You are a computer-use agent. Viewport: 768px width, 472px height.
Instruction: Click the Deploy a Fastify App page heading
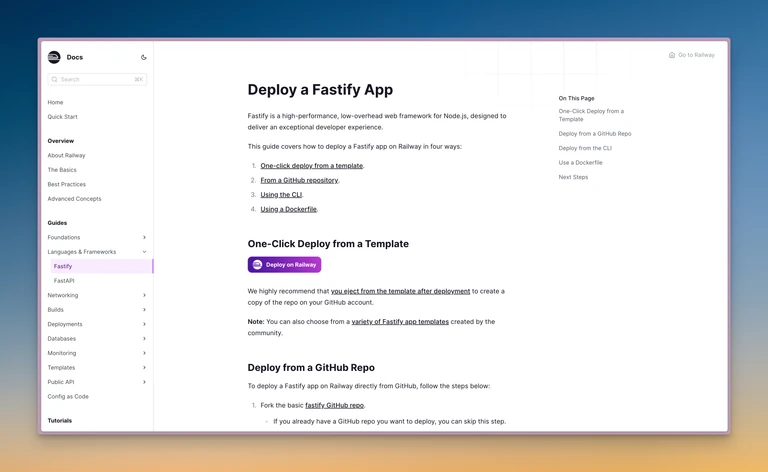pos(320,90)
